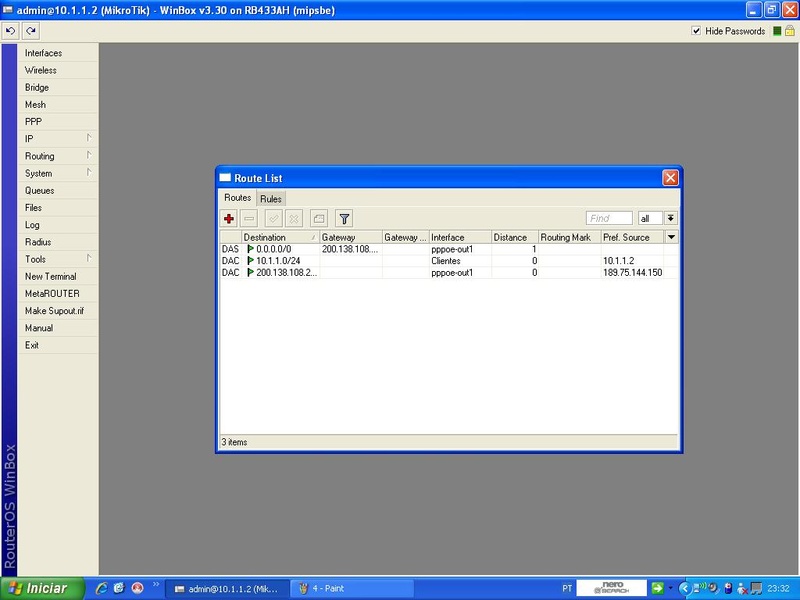Switch to the Rules tab
Image resolution: width=800 pixels, height=600 pixels.
click(271, 199)
